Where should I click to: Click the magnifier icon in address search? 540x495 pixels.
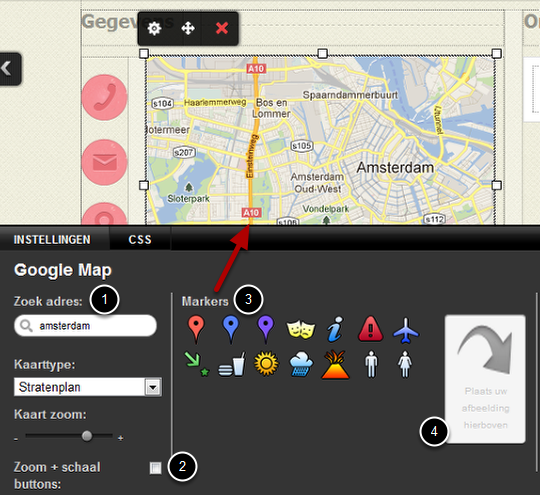click(26, 326)
